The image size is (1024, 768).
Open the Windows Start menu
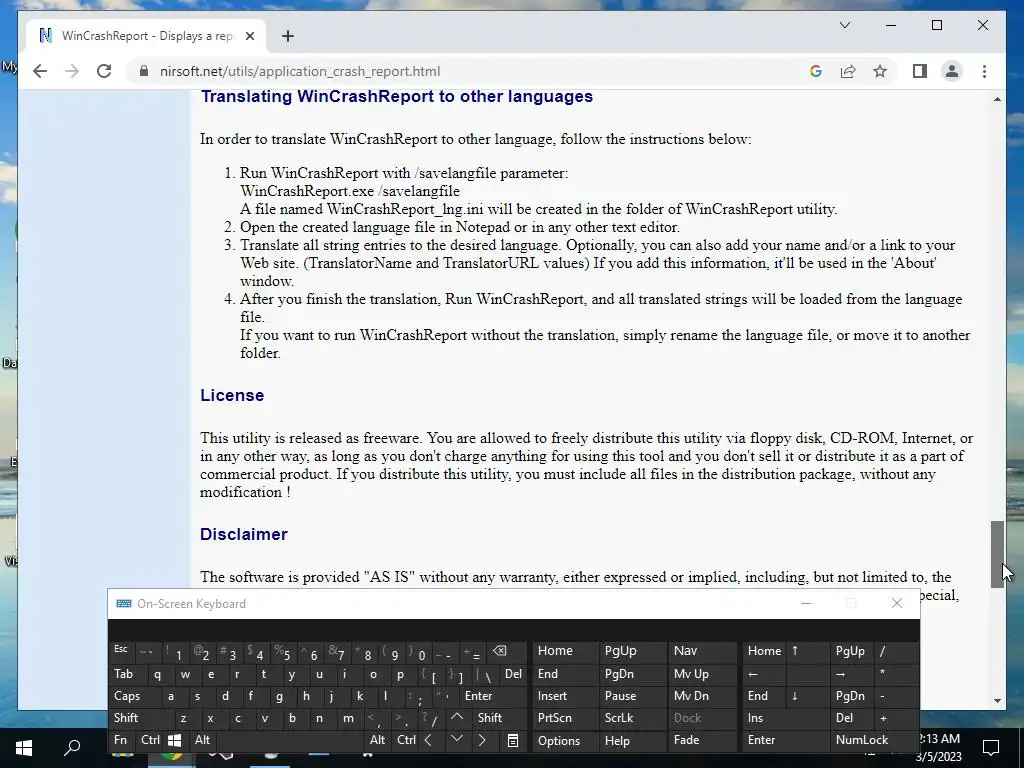point(24,748)
